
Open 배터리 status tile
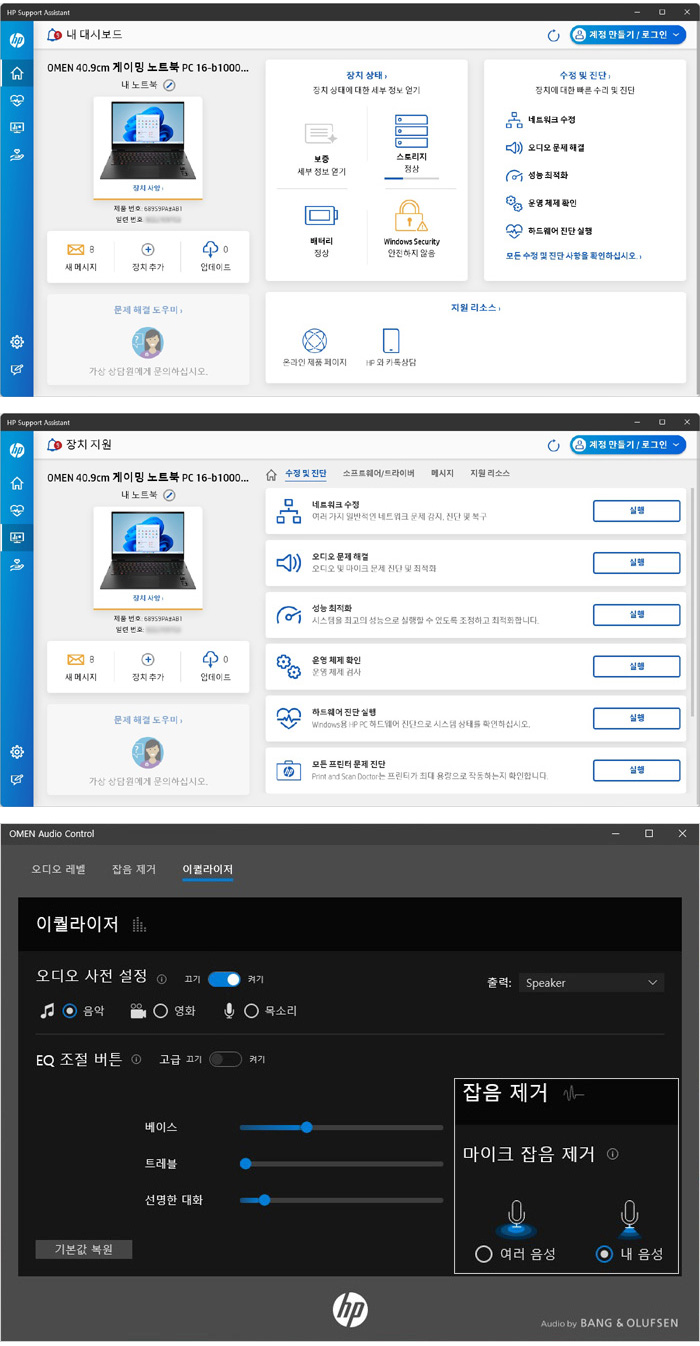[322, 230]
